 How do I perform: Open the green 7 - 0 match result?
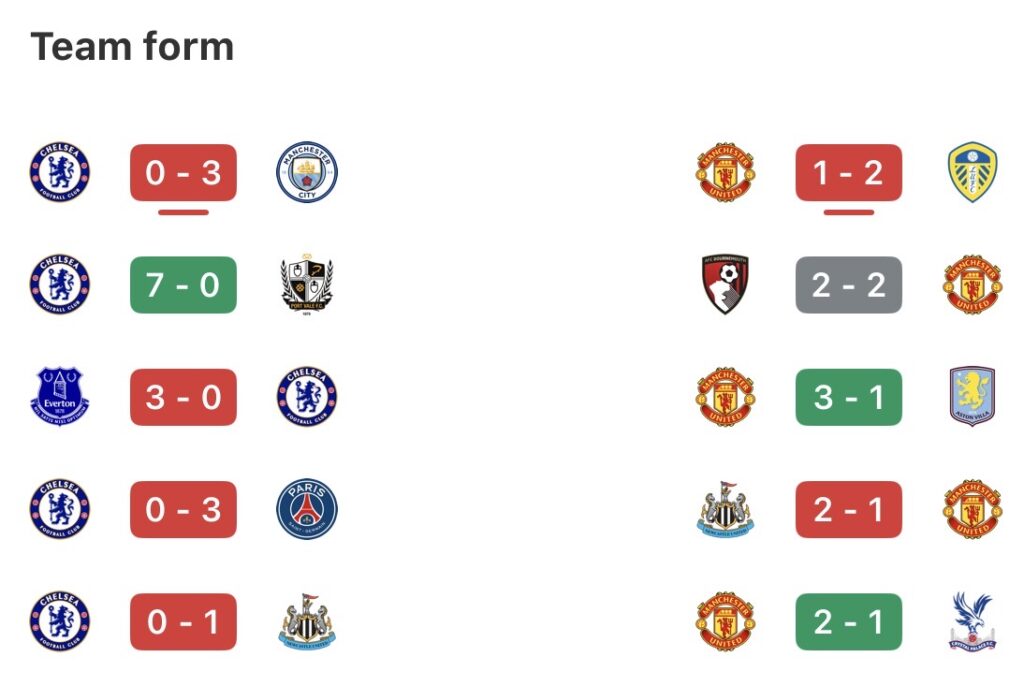pyautogui.click(x=183, y=285)
